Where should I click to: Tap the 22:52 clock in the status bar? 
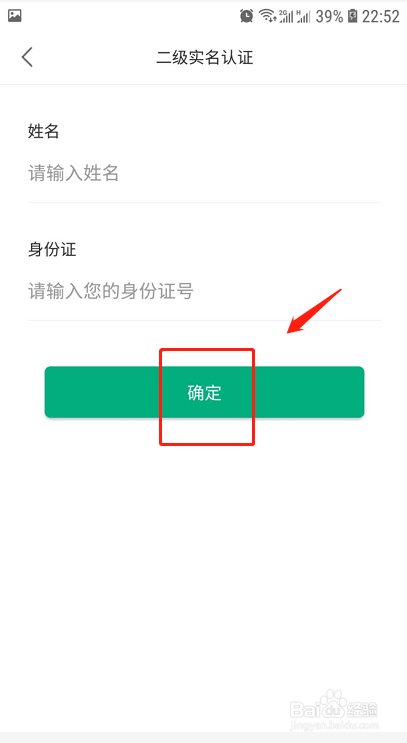click(380, 16)
